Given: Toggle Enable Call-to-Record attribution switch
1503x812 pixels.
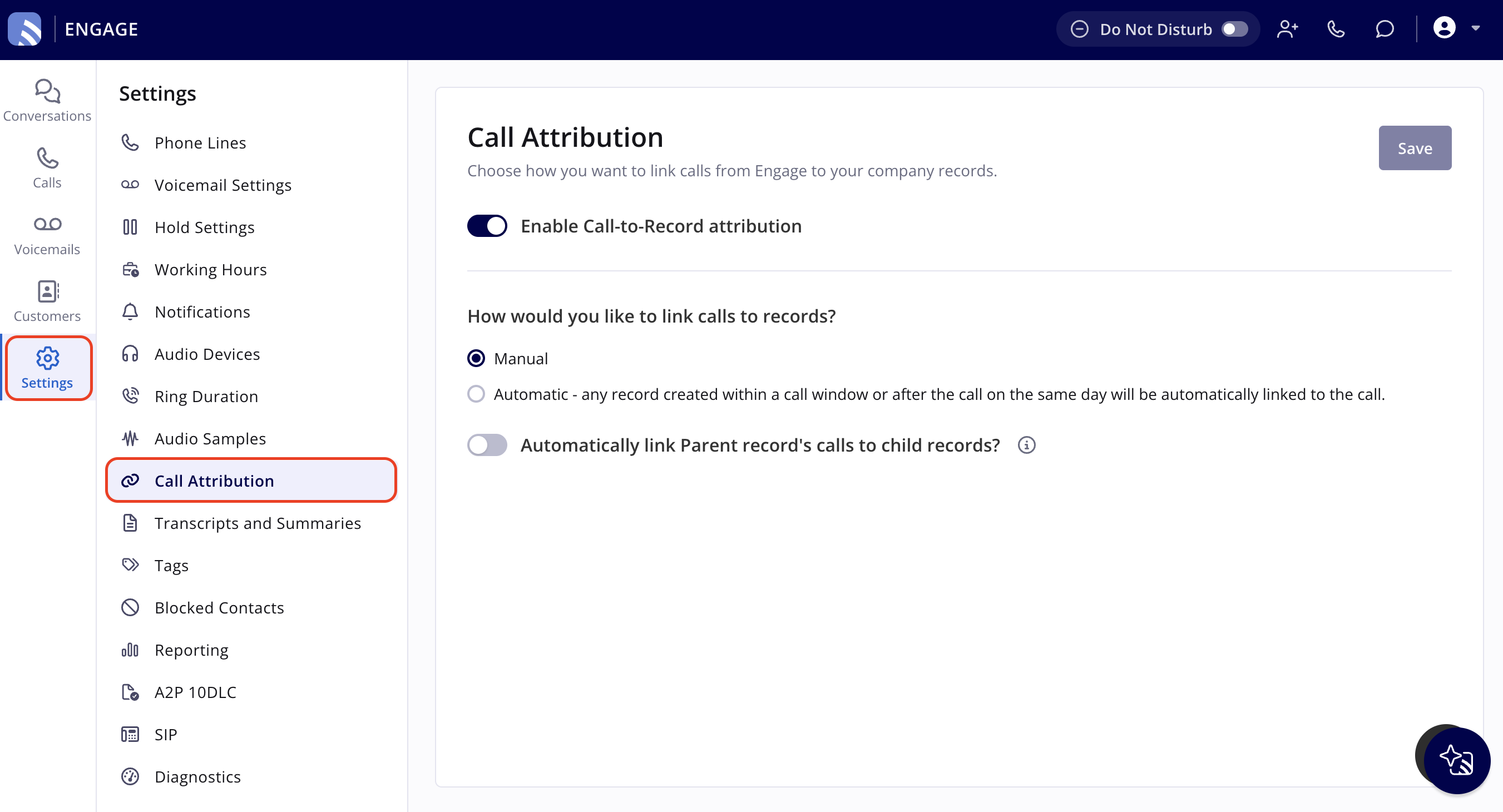Looking at the screenshot, I should point(487,226).
